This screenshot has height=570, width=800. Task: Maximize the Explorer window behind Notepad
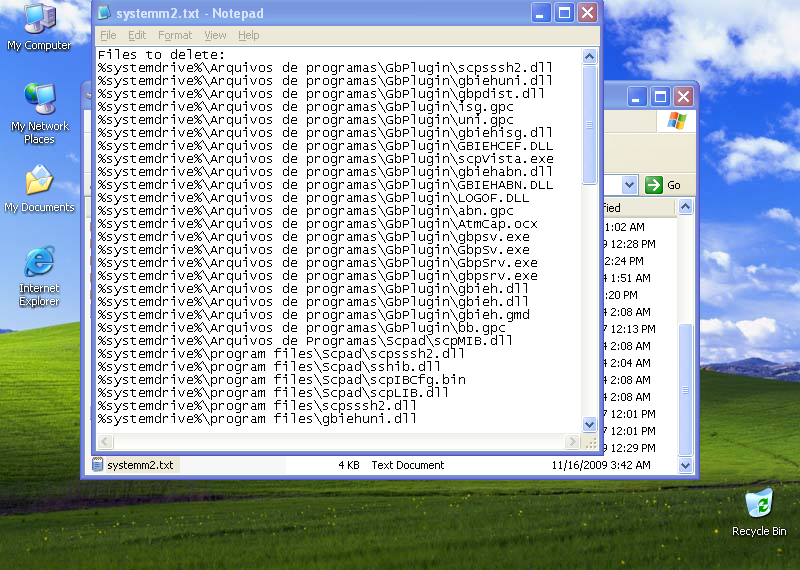660,96
